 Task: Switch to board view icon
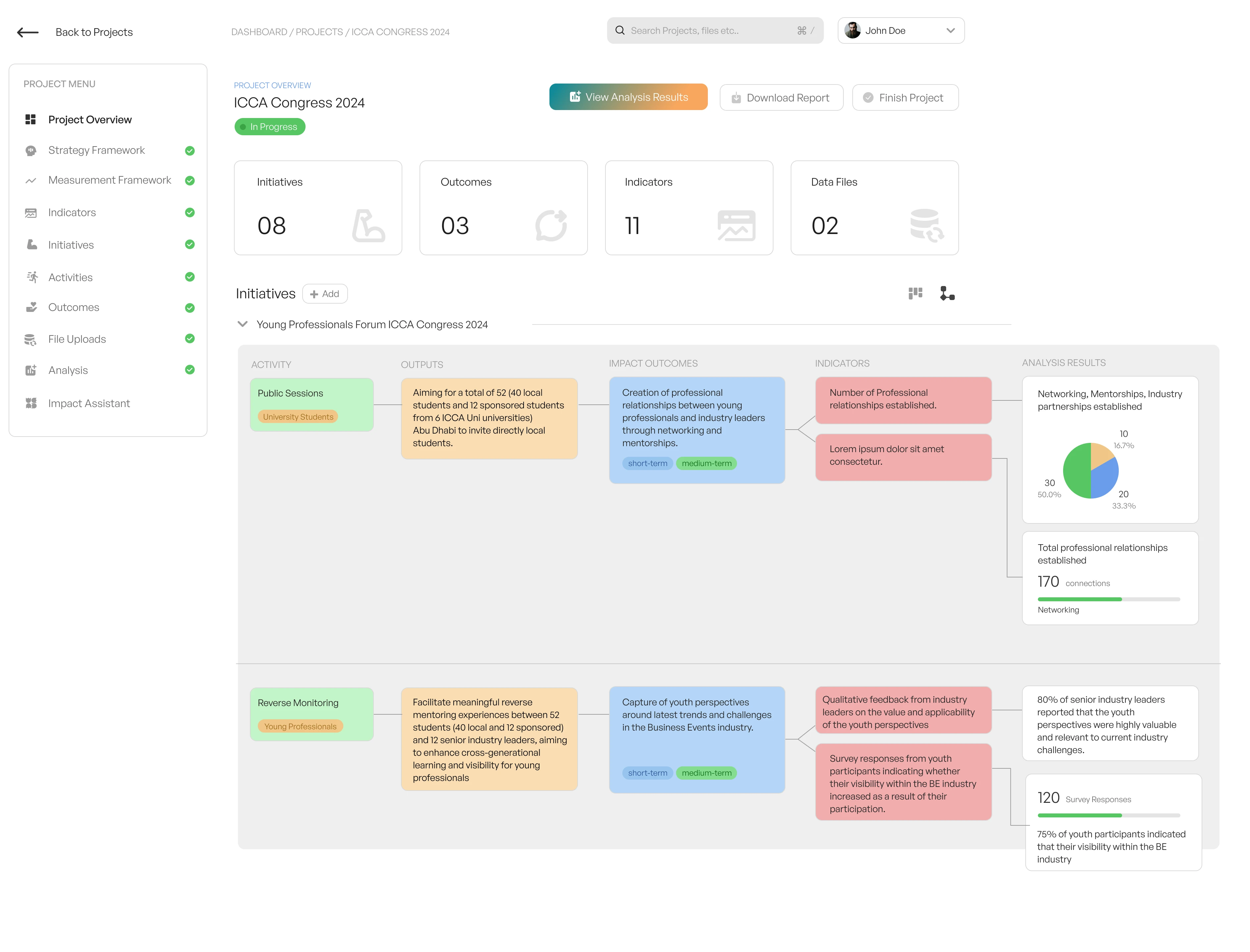tap(916, 294)
